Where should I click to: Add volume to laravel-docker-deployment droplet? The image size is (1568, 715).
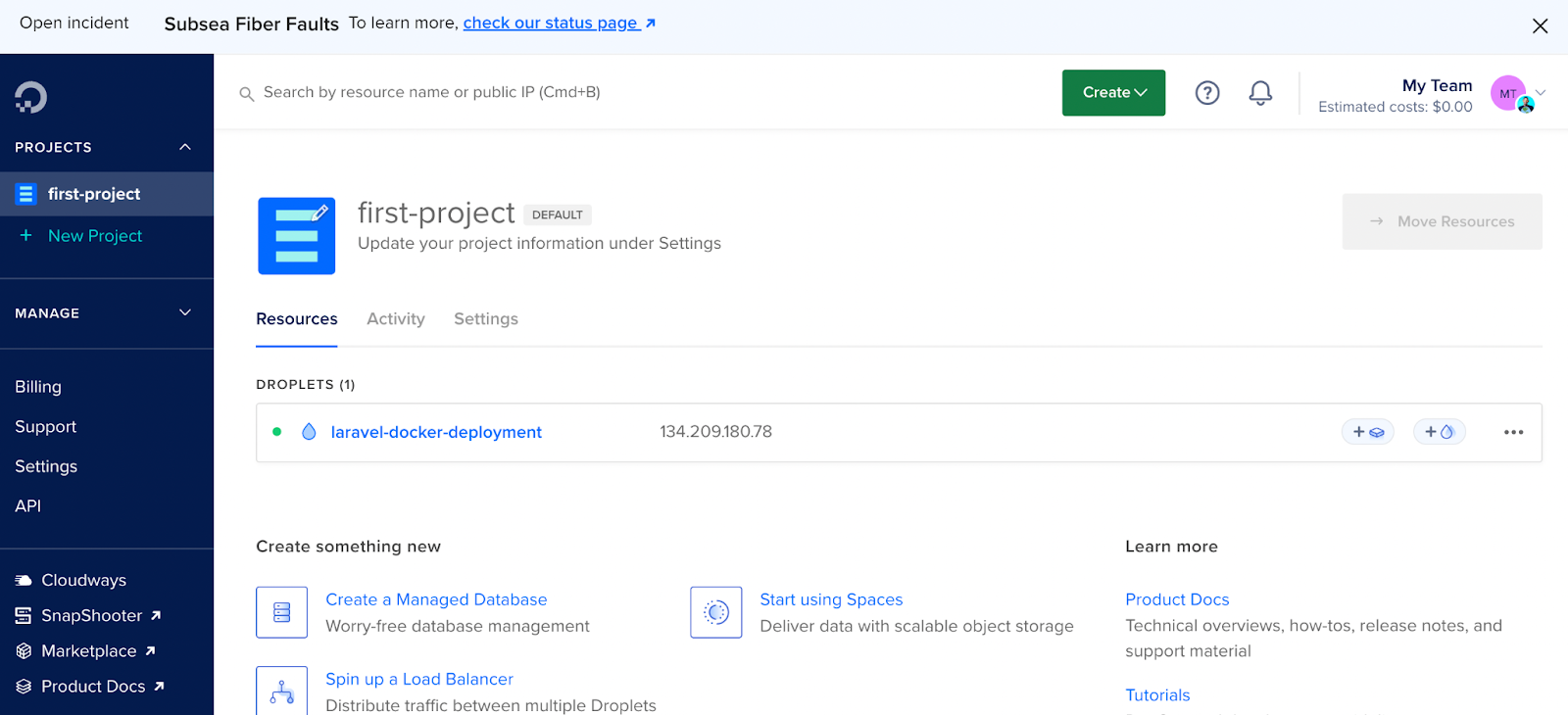tap(1368, 432)
